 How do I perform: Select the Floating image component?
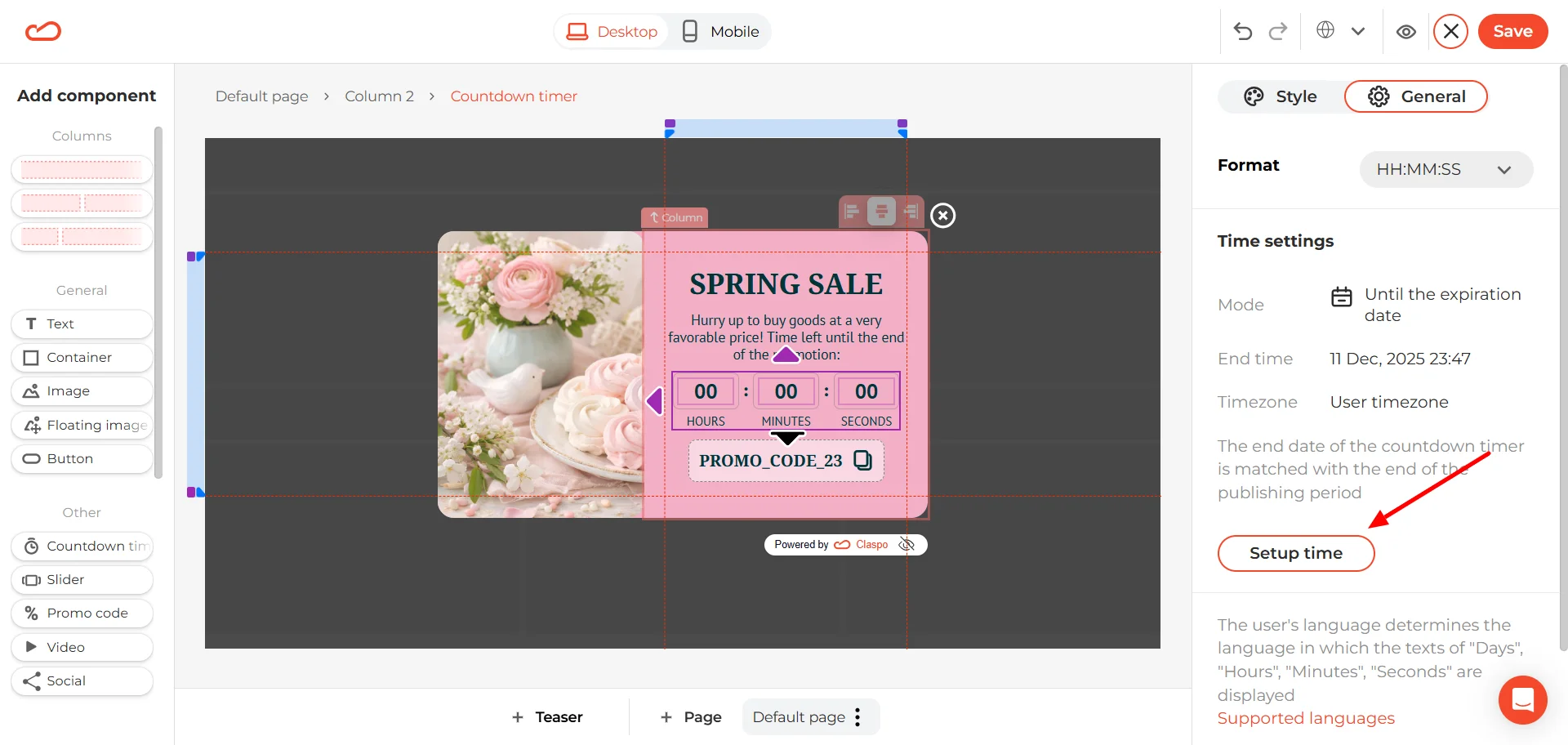tap(81, 425)
